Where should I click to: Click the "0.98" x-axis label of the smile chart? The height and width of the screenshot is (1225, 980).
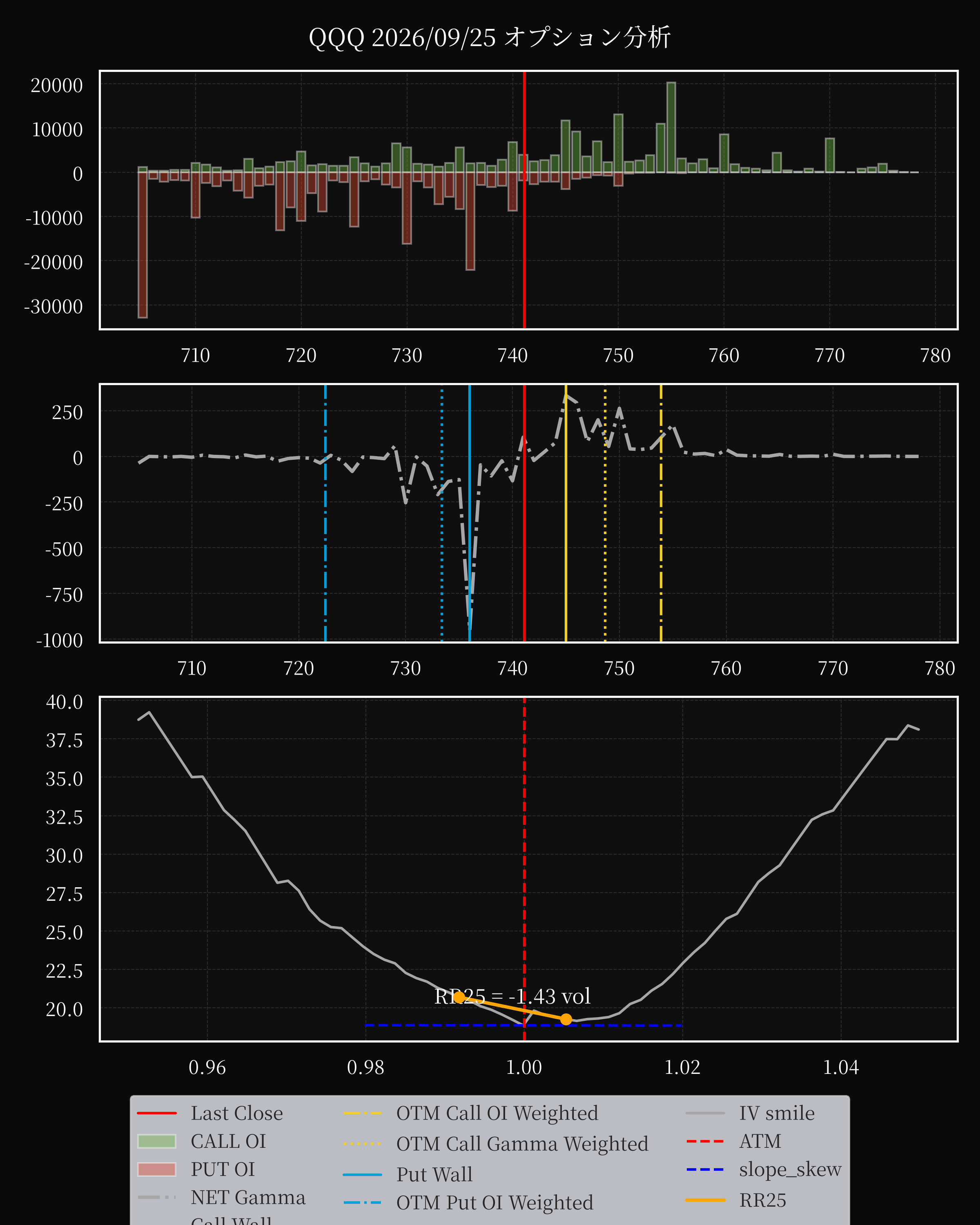tap(366, 1068)
